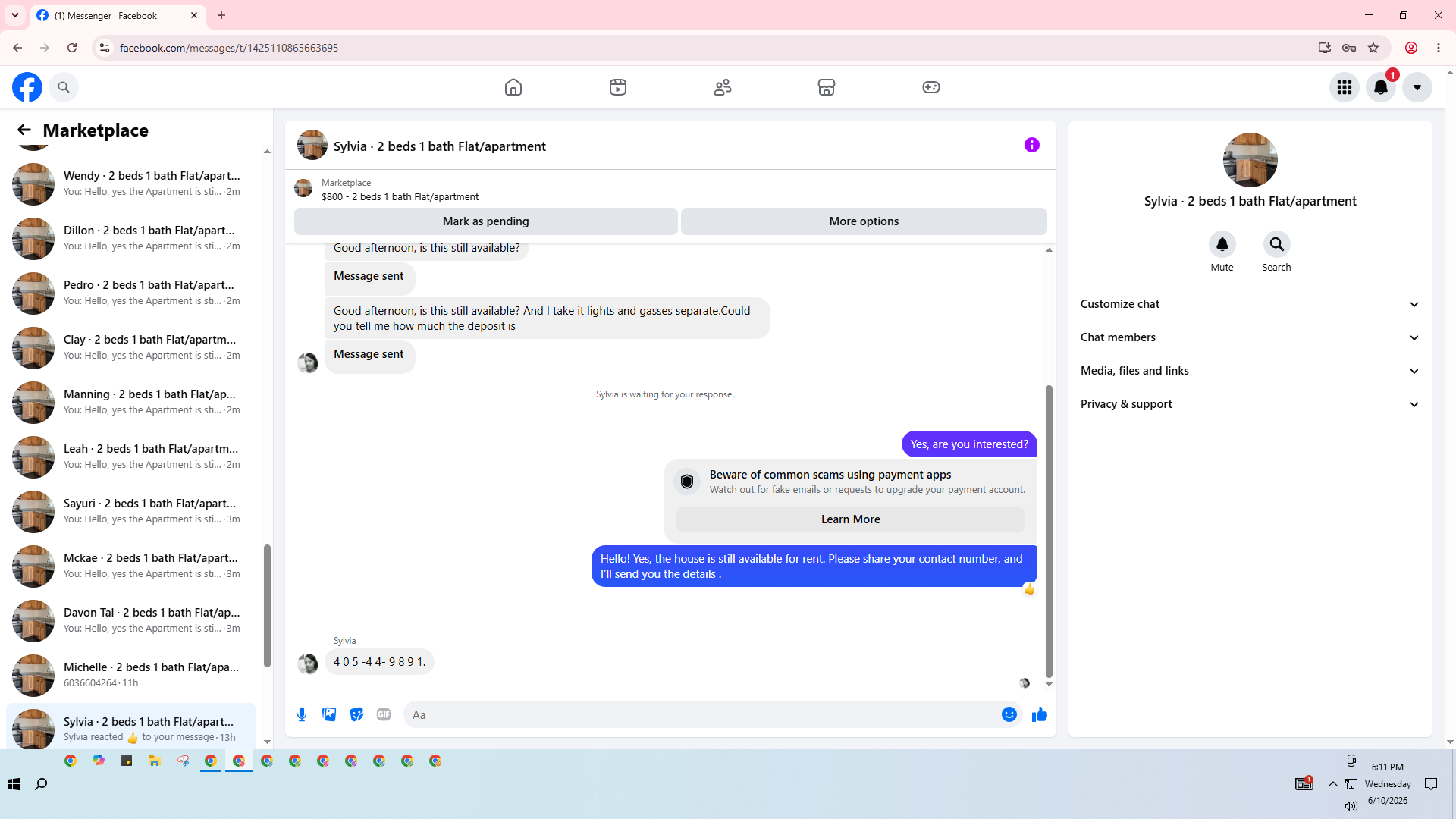Show hidden system tray icons
Image resolution: width=1456 pixels, height=819 pixels.
(1333, 784)
